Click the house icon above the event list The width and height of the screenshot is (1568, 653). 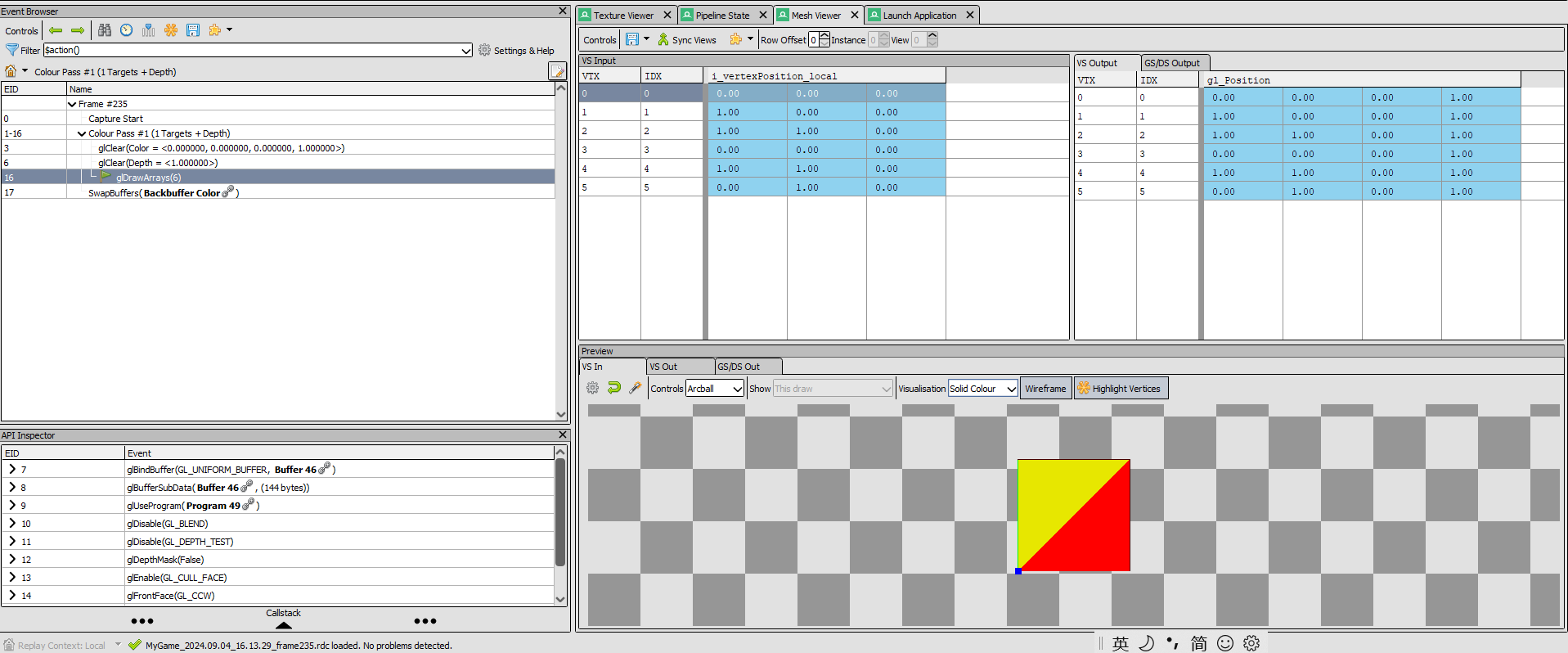pyautogui.click(x=11, y=71)
